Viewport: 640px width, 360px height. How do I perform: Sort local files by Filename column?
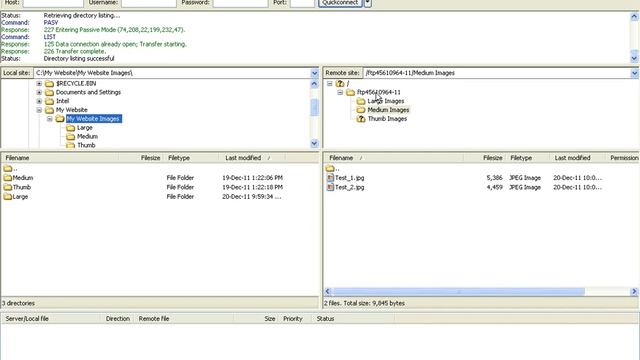click(60, 158)
